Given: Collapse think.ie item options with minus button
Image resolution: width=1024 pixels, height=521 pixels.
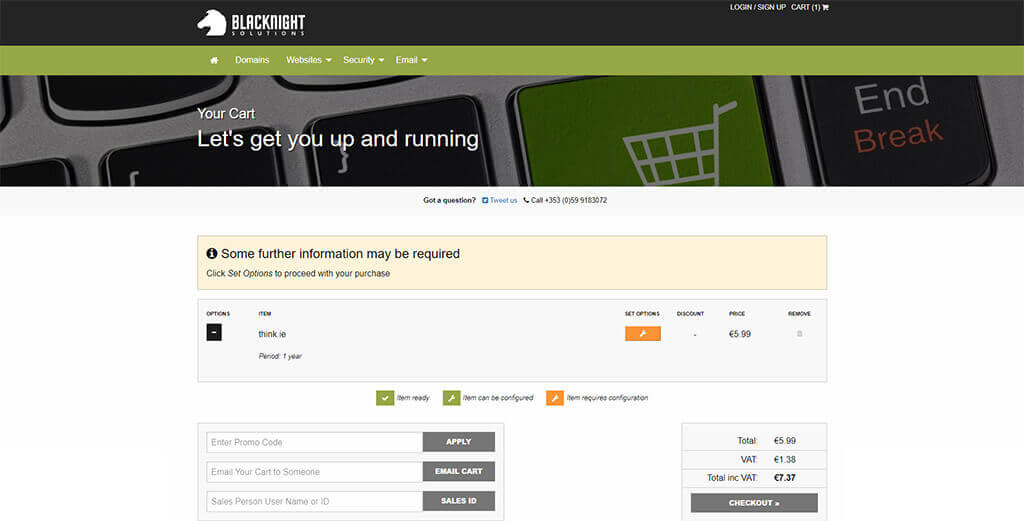Looking at the screenshot, I should click(214, 333).
